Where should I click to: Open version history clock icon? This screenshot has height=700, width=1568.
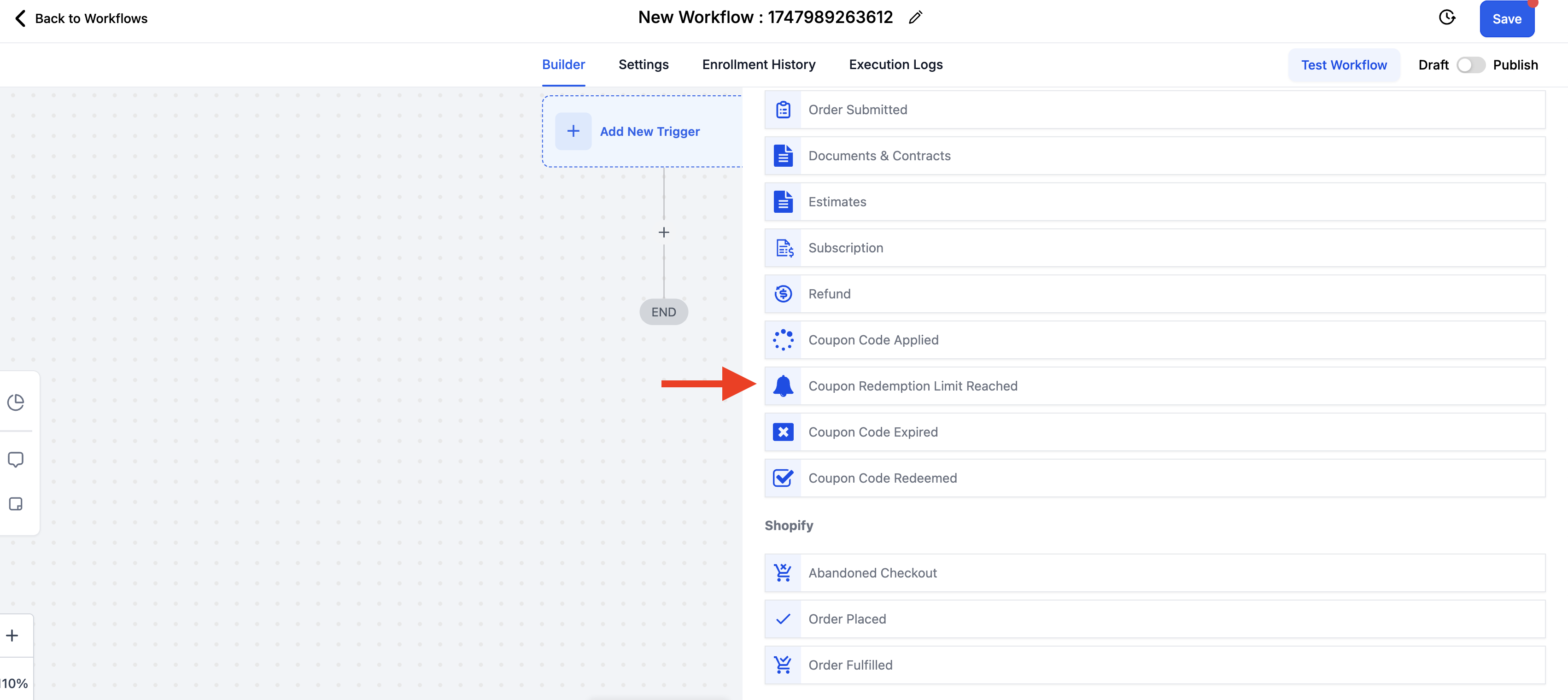pyautogui.click(x=1447, y=17)
